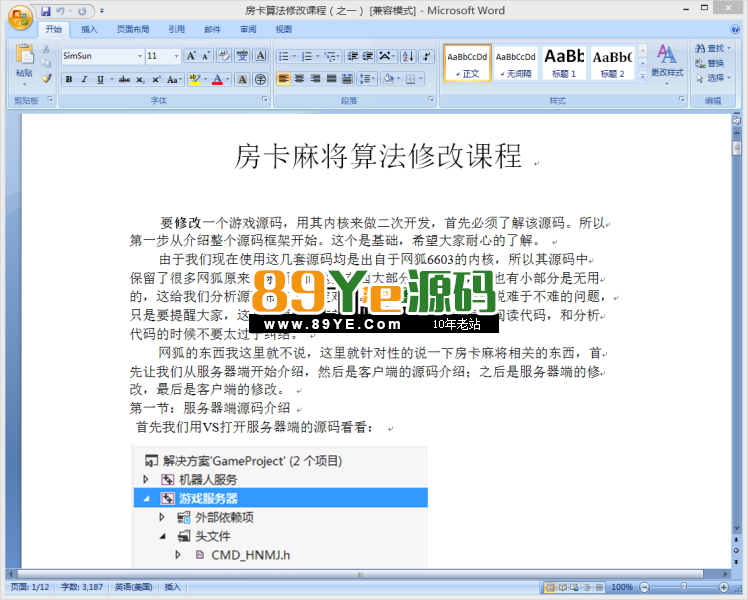The image size is (748, 600).
Task: Open font size 11 dropdown
Action: (x=177, y=56)
